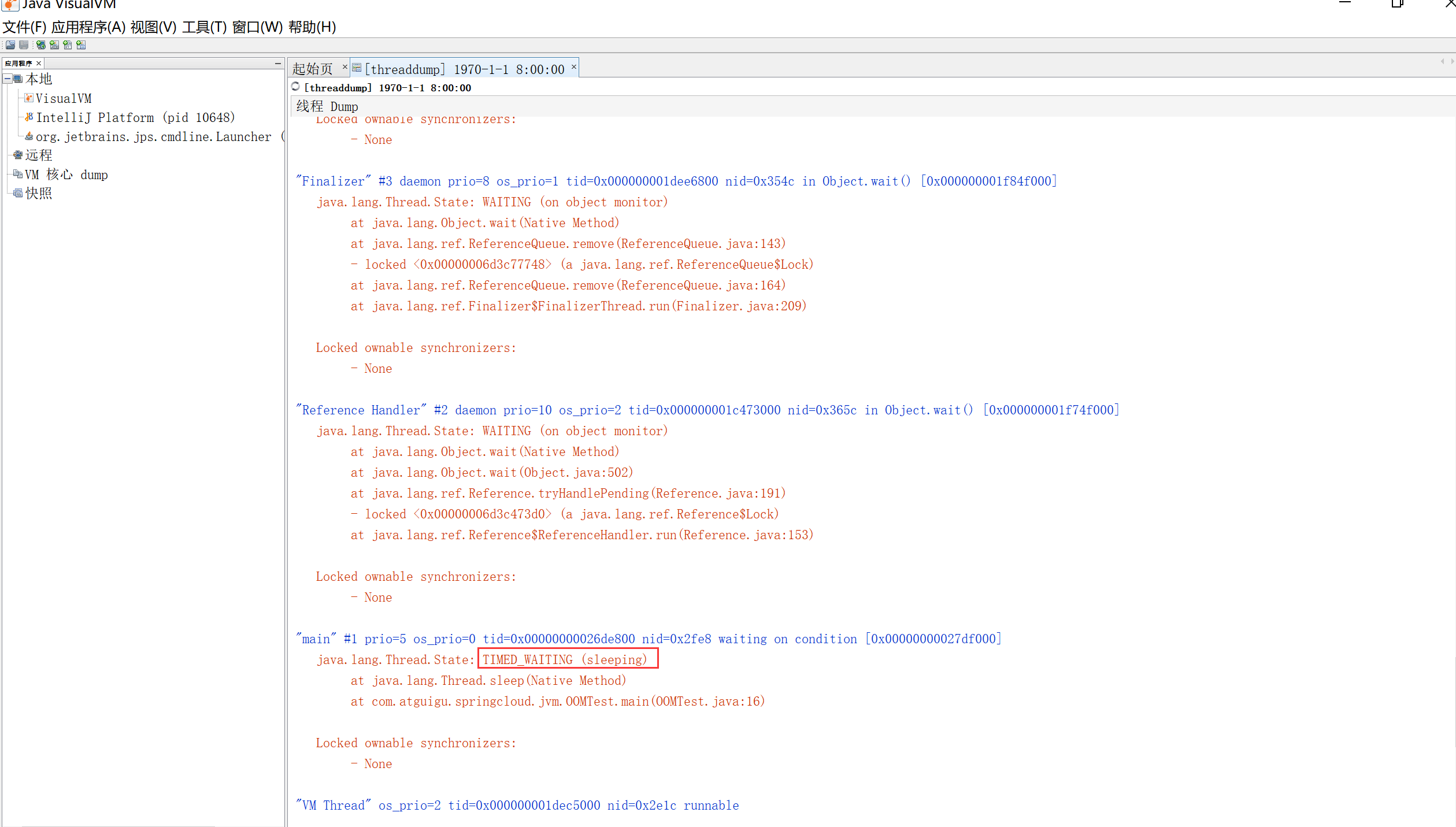Click the network icon beside 远程
This screenshot has height=827, width=1456.
point(18,155)
